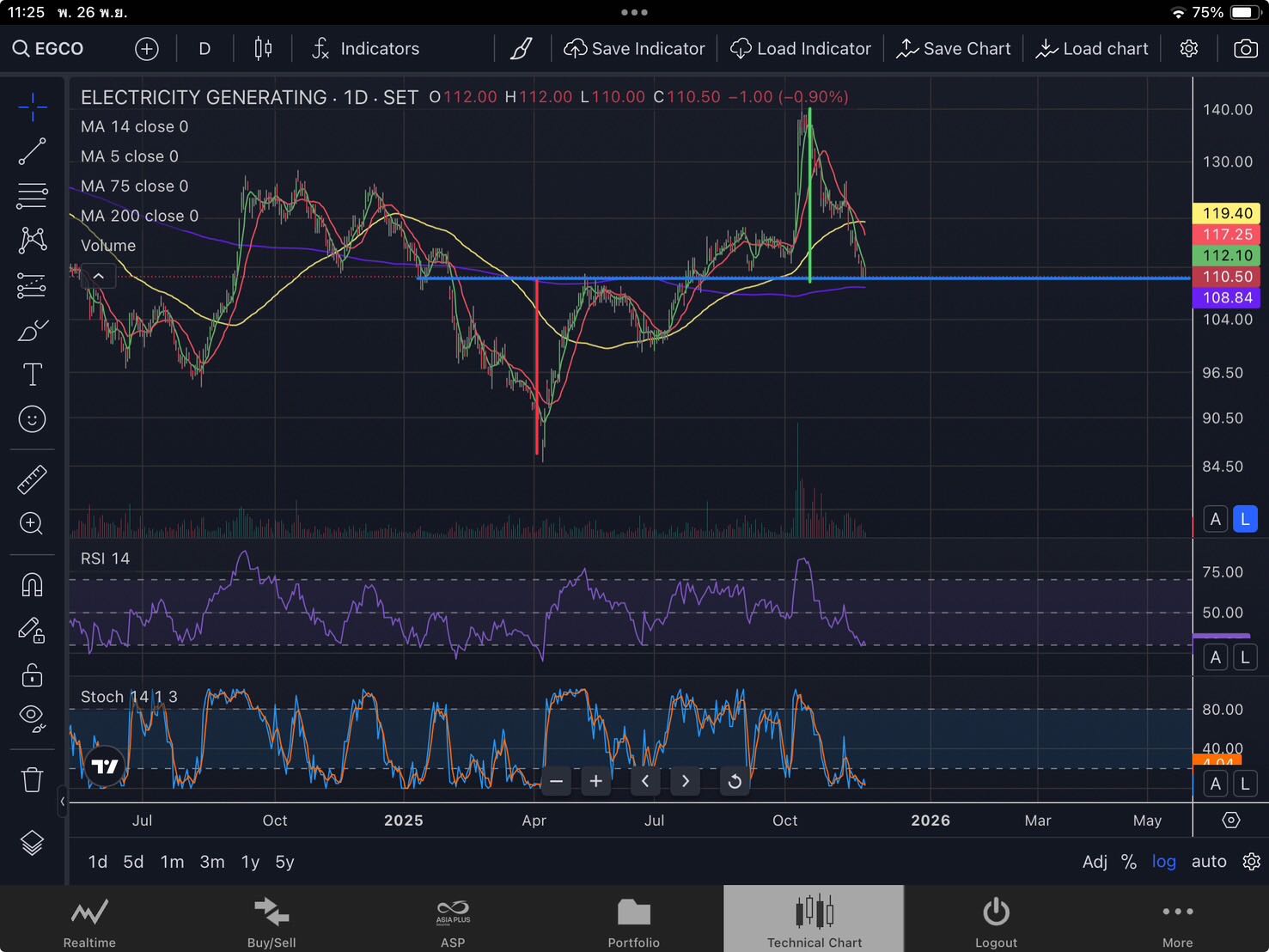Screen dimensions: 1269x952
Task: Open the D timeframe interval selector
Action: (204, 49)
